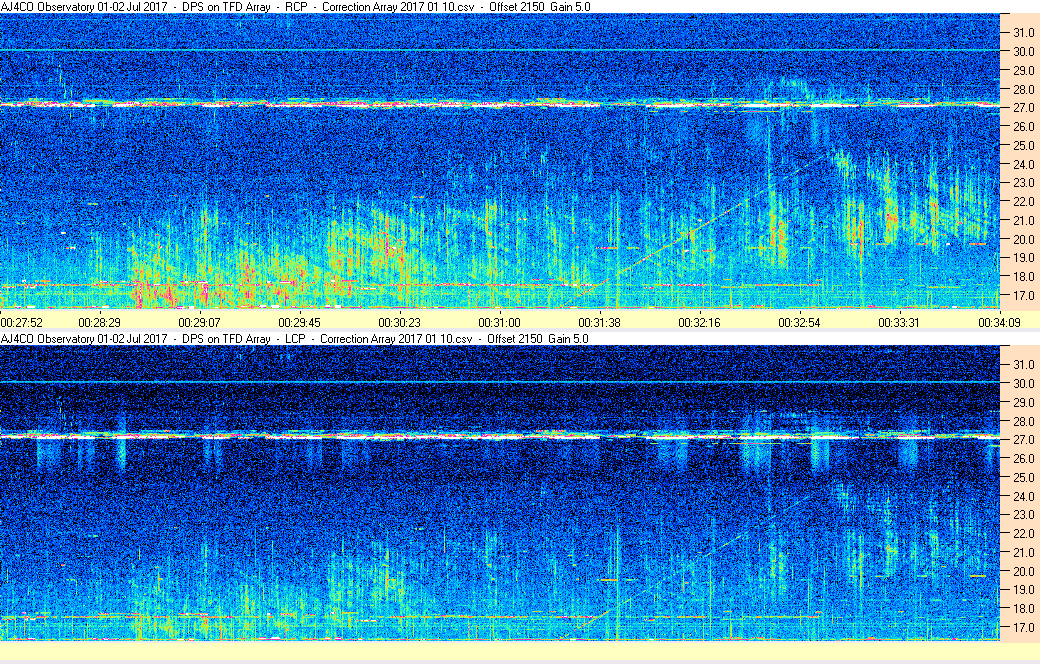This screenshot has width=1040, height=664.
Task: Click LCP in the lower spectrogram title
Action: coord(295,339)
